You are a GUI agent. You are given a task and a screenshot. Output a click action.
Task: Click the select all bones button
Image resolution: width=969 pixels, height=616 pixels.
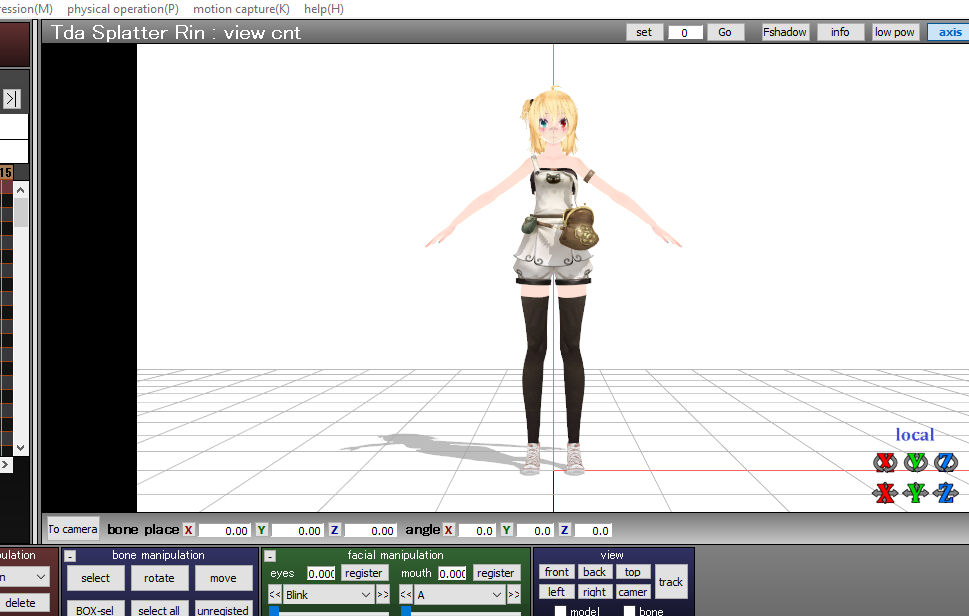pyautogui.click(x=159, y=609)
